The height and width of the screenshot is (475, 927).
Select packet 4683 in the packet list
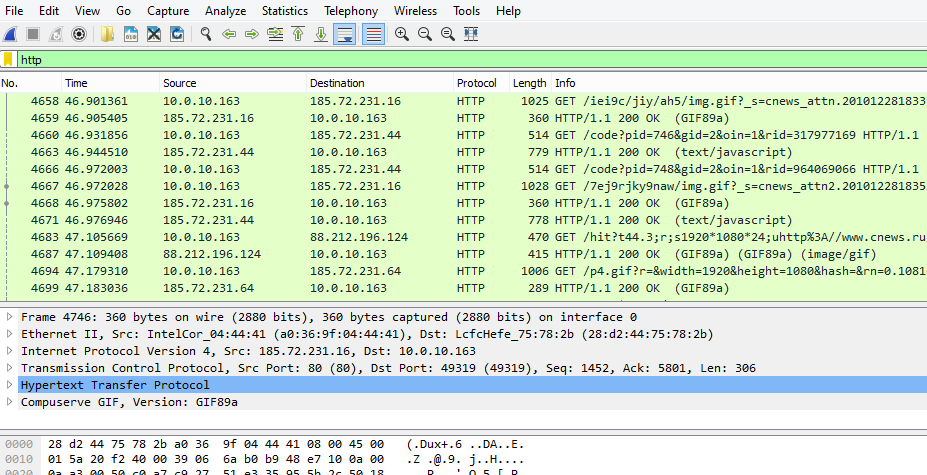tap(300, 237)
